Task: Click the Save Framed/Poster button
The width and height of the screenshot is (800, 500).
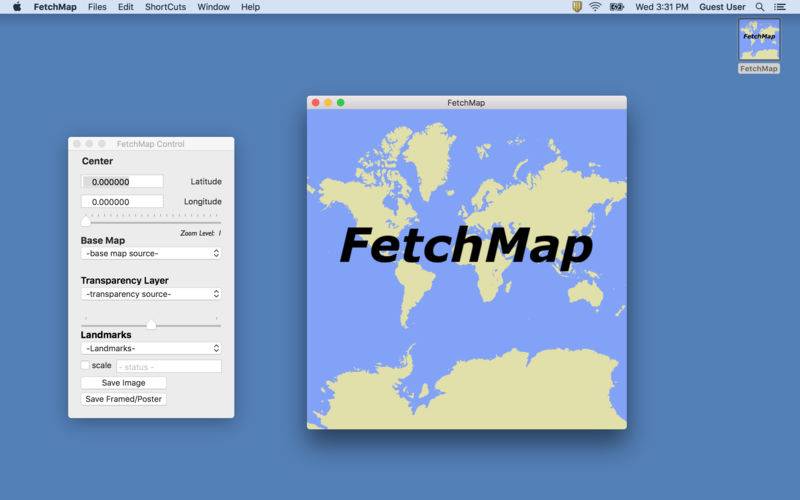Action: click(123, 399)
